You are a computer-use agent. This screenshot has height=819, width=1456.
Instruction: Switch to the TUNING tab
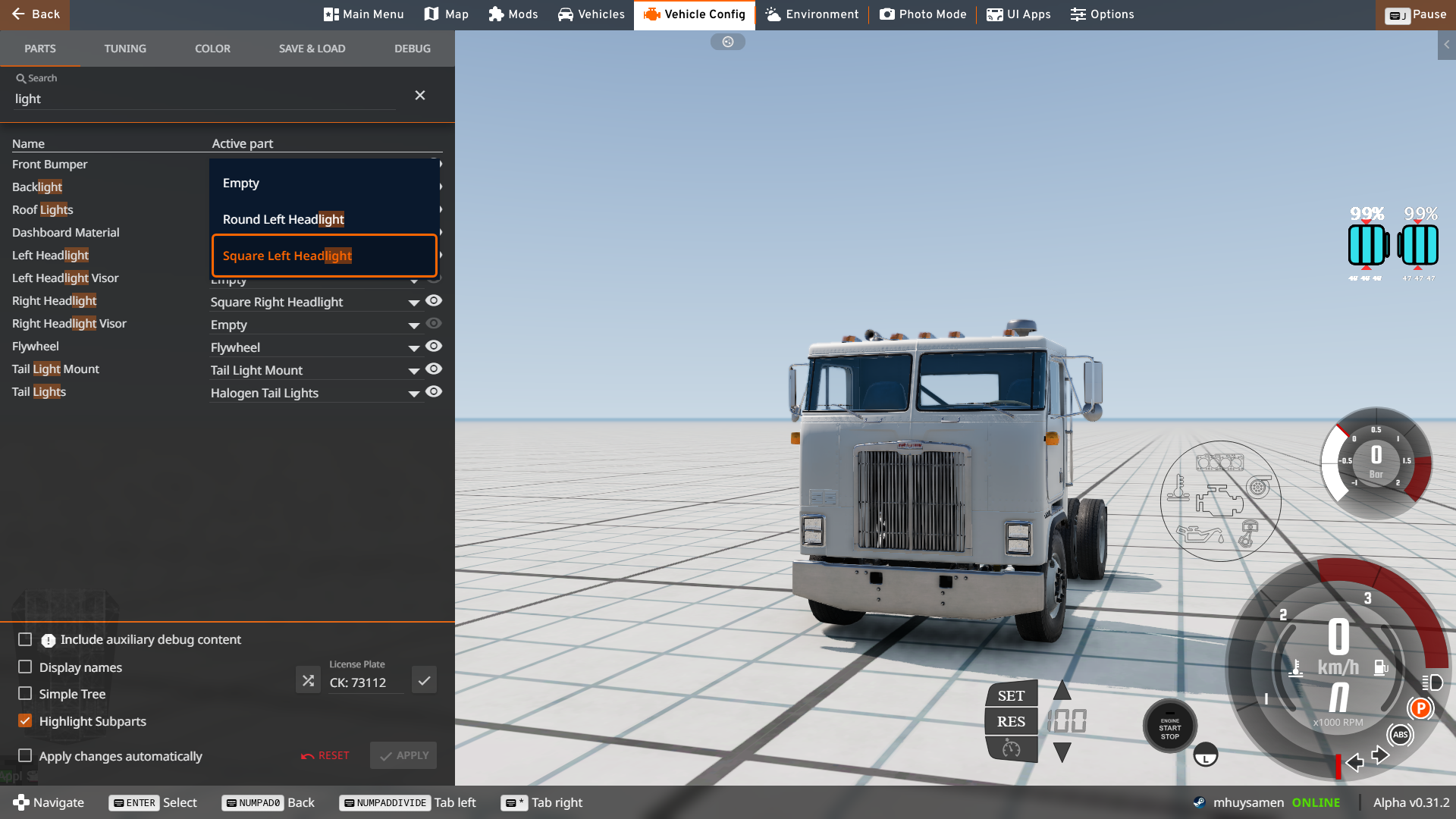125,49
